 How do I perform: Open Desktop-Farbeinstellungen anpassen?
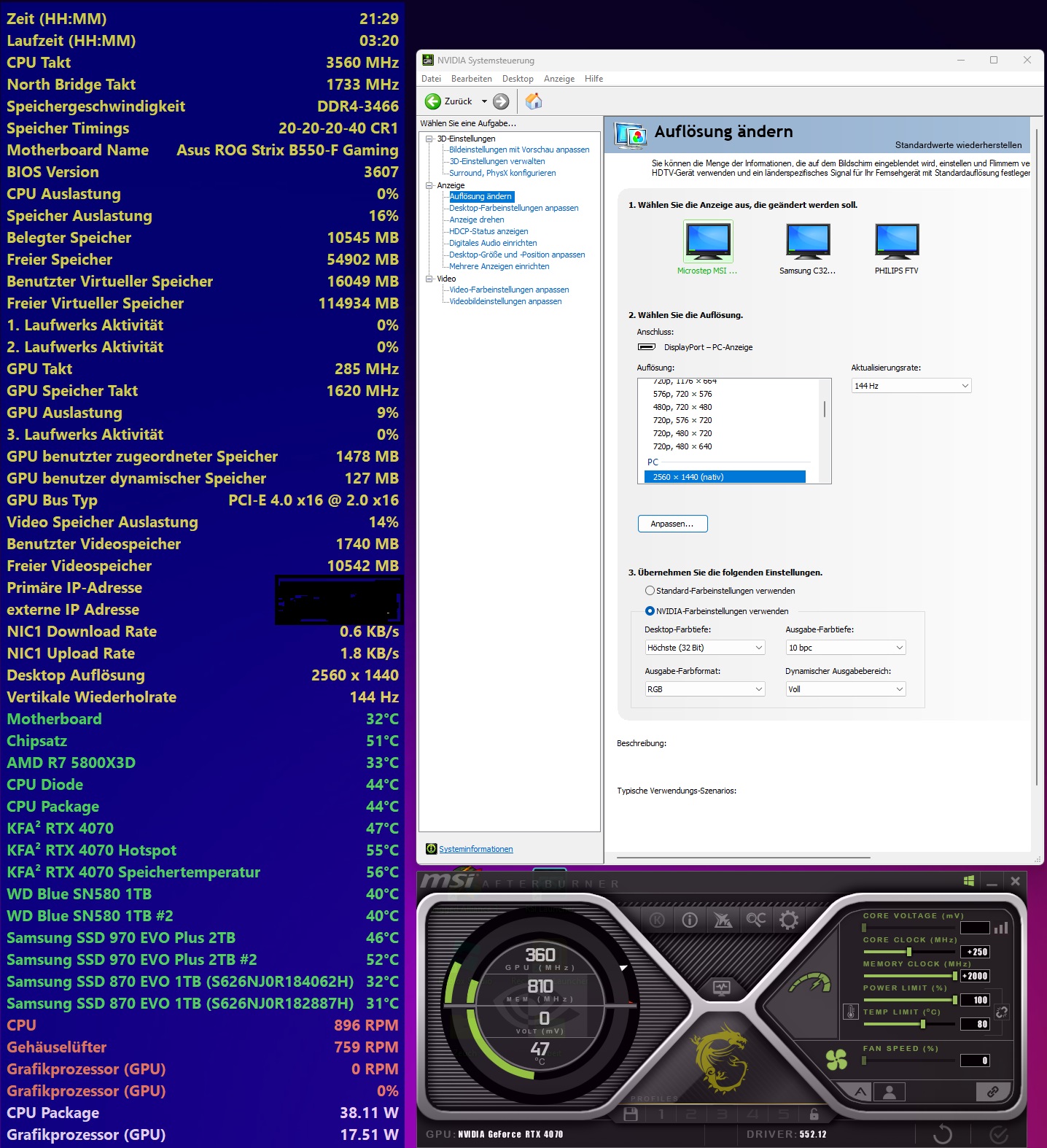click(x=514, y=208)
